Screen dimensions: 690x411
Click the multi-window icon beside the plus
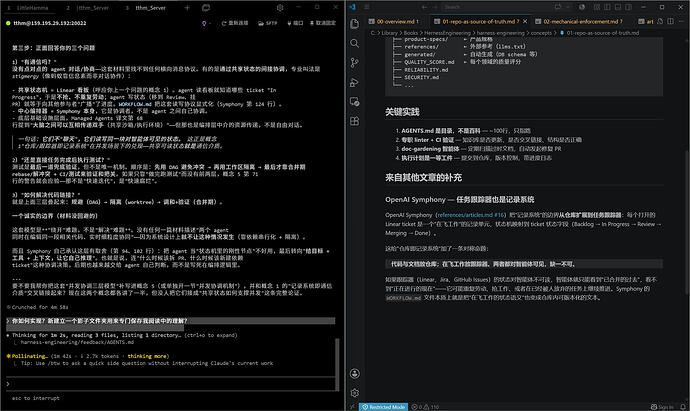pyautogui.click(x=206, y=7)
